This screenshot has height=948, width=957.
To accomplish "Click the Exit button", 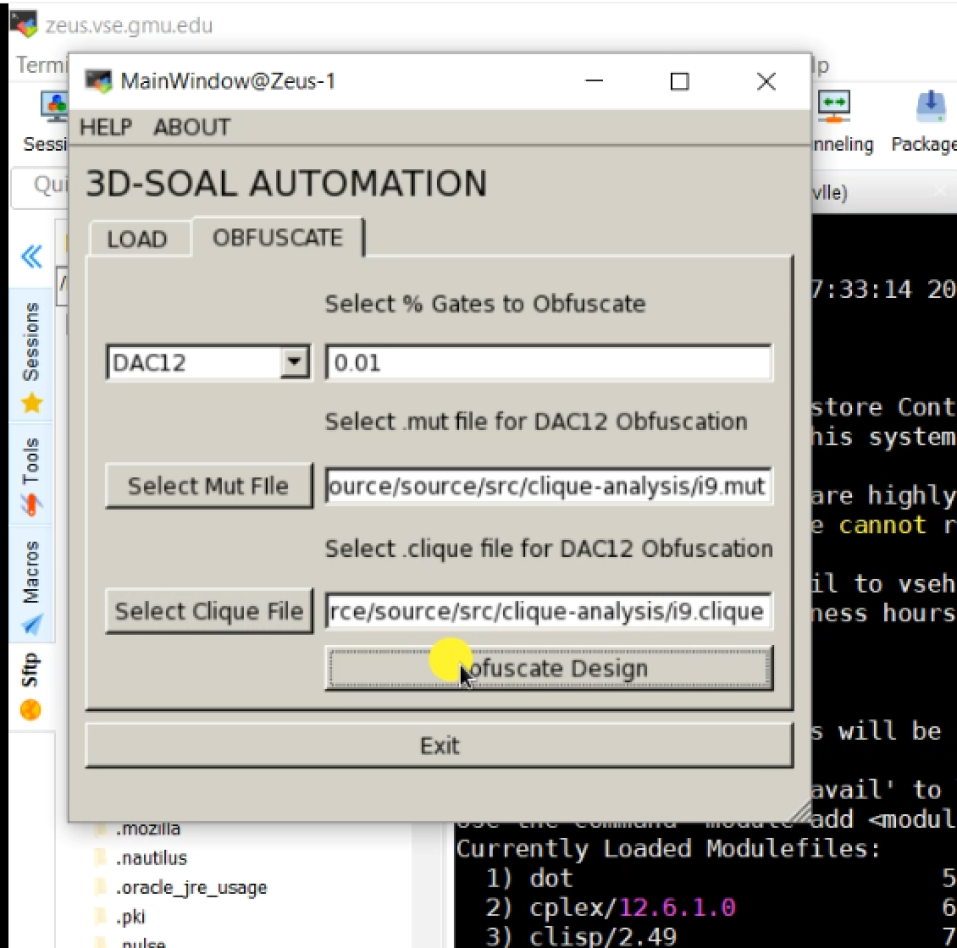I will pos(439,745).
